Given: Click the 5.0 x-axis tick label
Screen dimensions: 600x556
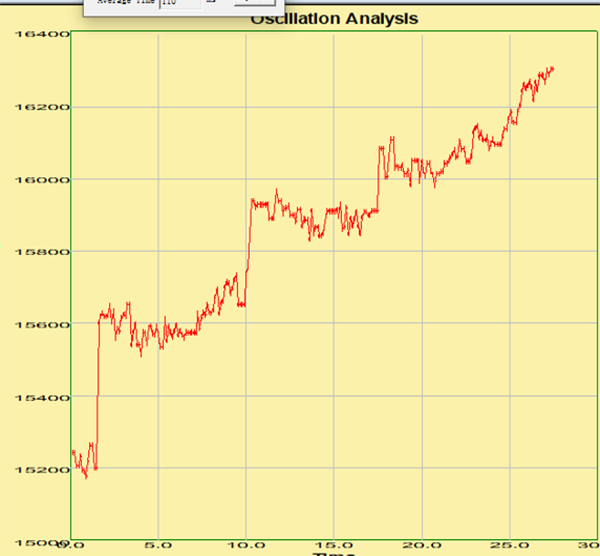Looking at the screenshot, I should (158, 546).
